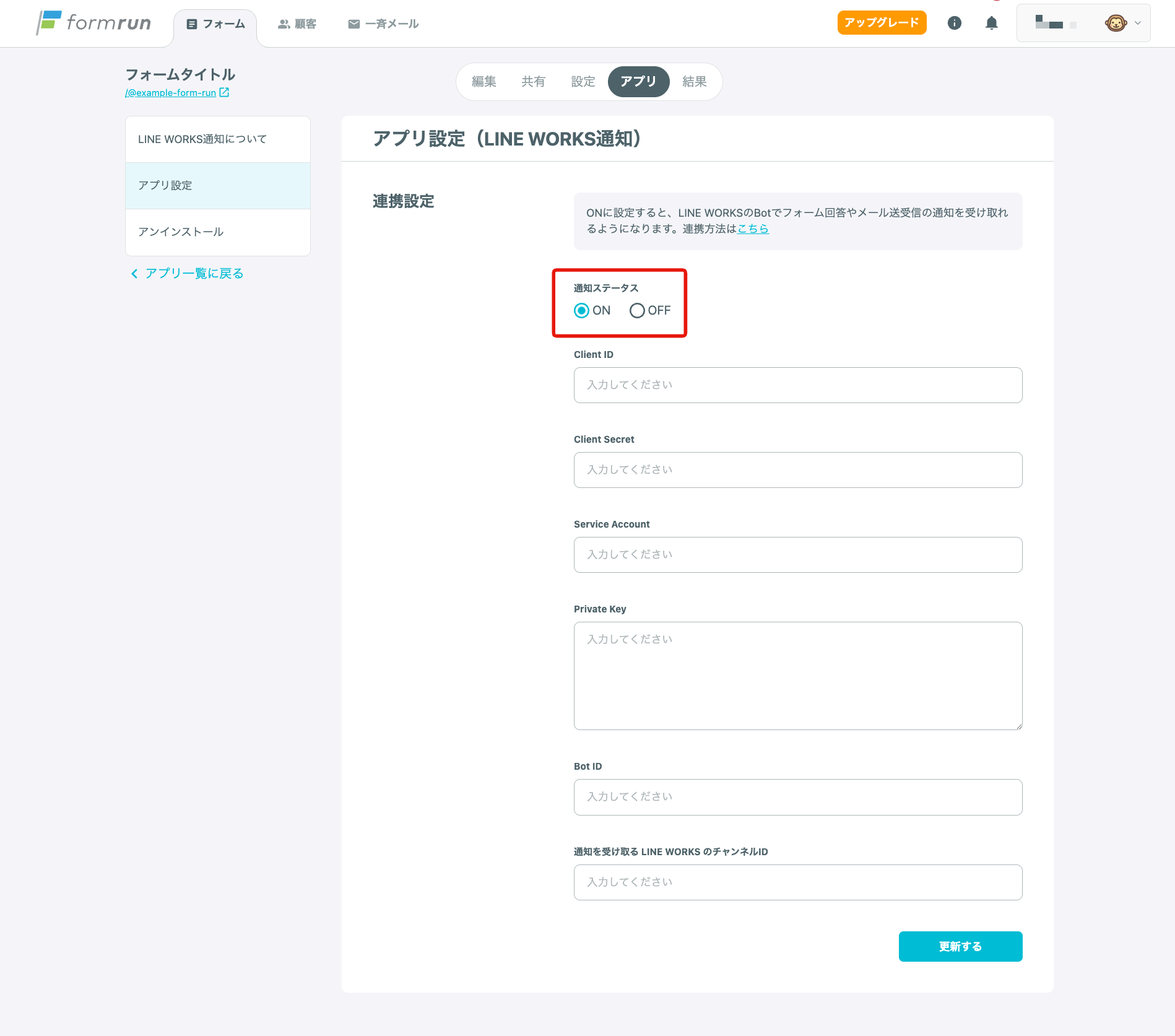Click the back chevron beside アプリ一覧に戻る
This screenshot has height=1036, width=1175.
pyautogui.click(x=134, y=274)
